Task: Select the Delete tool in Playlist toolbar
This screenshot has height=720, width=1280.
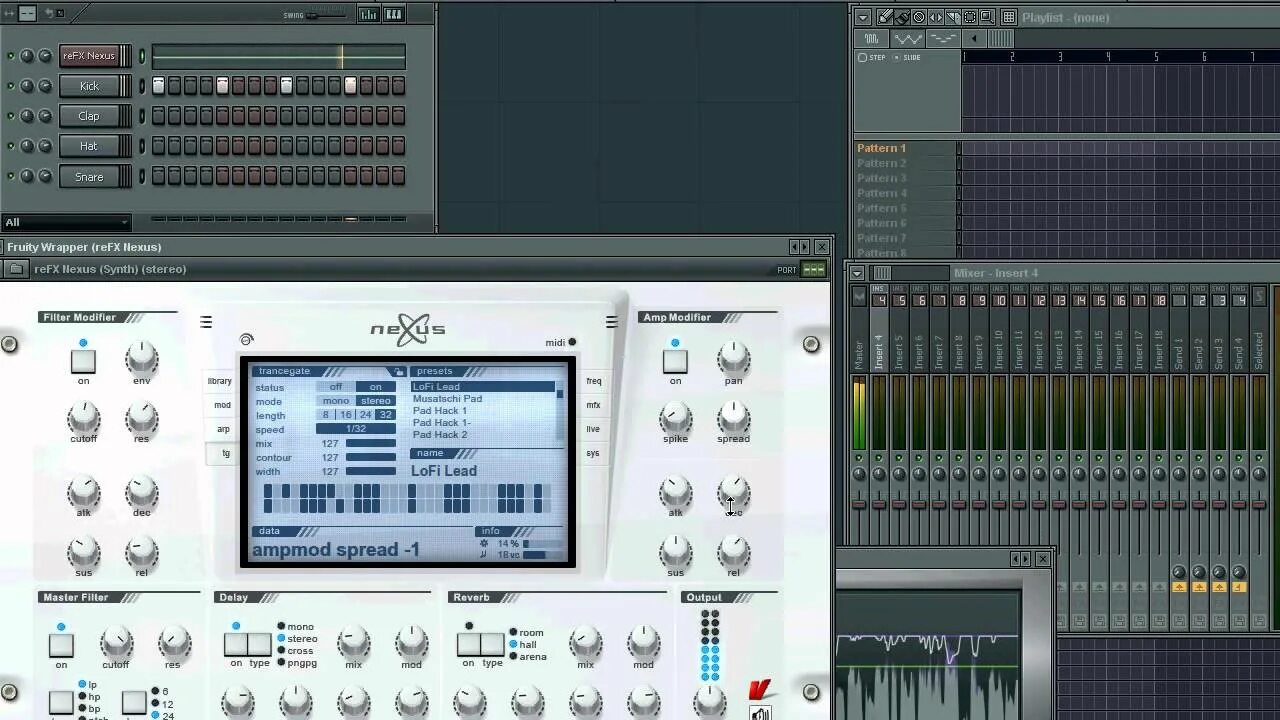Action: pos(919,17)
